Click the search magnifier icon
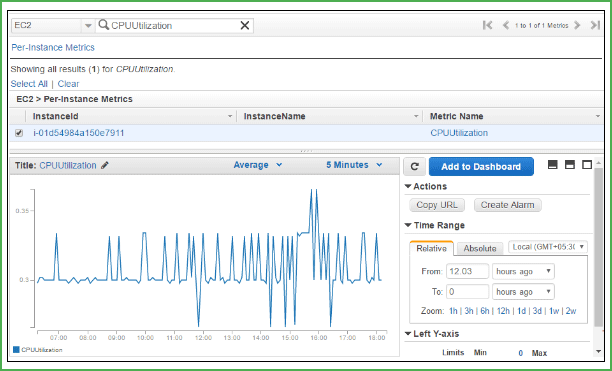The width and height of the screenshot is (612, 371). 103,25
